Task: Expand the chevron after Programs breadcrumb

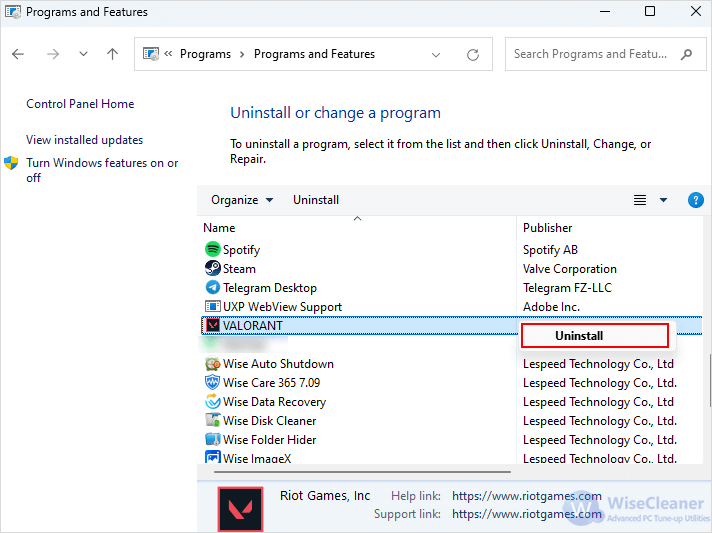Action: coord(242,54)
